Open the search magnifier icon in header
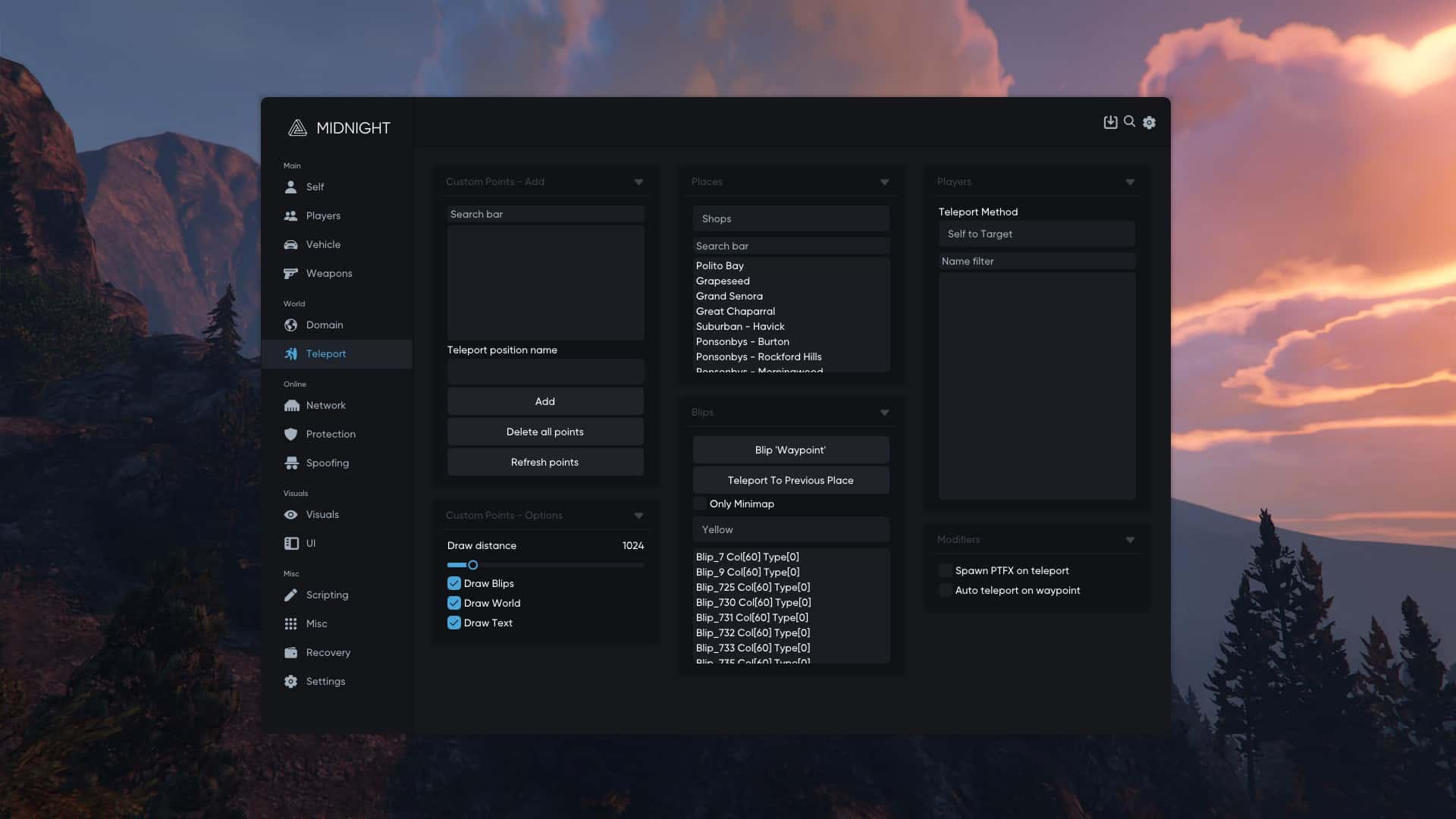 (x=1129, y=121)
